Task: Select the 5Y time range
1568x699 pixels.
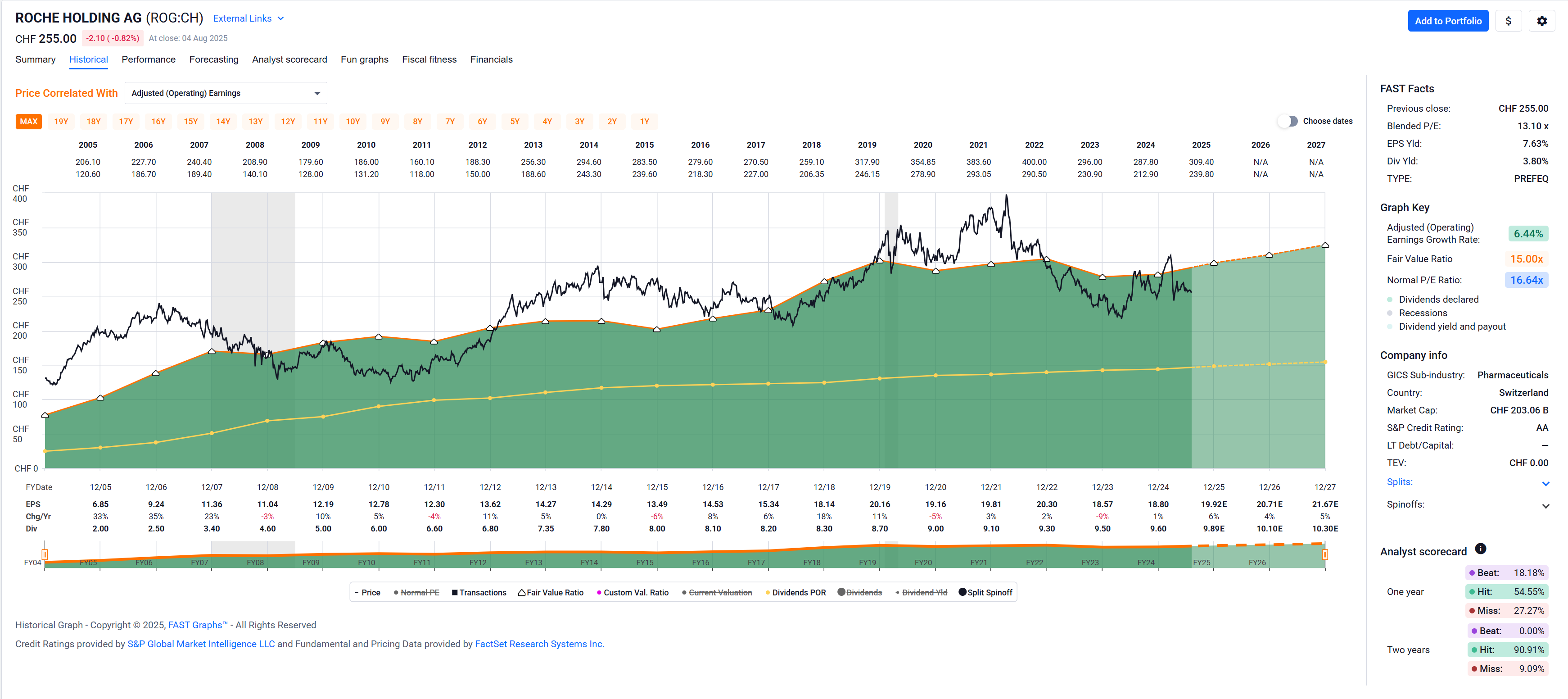Action: (x=515, y=122)
